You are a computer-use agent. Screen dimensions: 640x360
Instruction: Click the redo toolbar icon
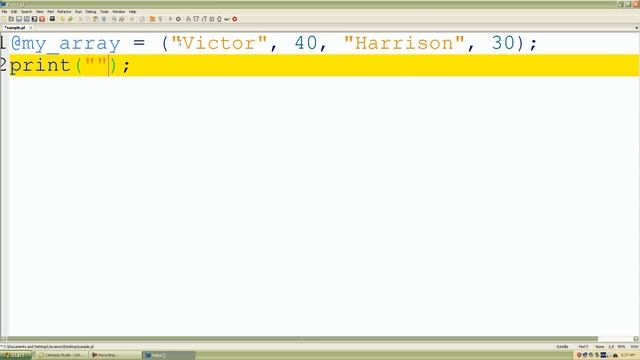point(70,19)
